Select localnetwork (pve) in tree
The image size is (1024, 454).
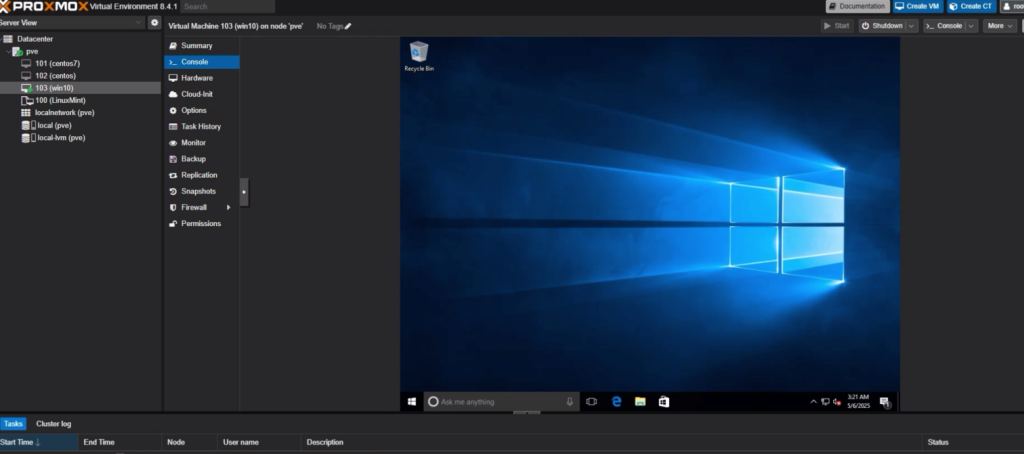click(x=80, y=112)
